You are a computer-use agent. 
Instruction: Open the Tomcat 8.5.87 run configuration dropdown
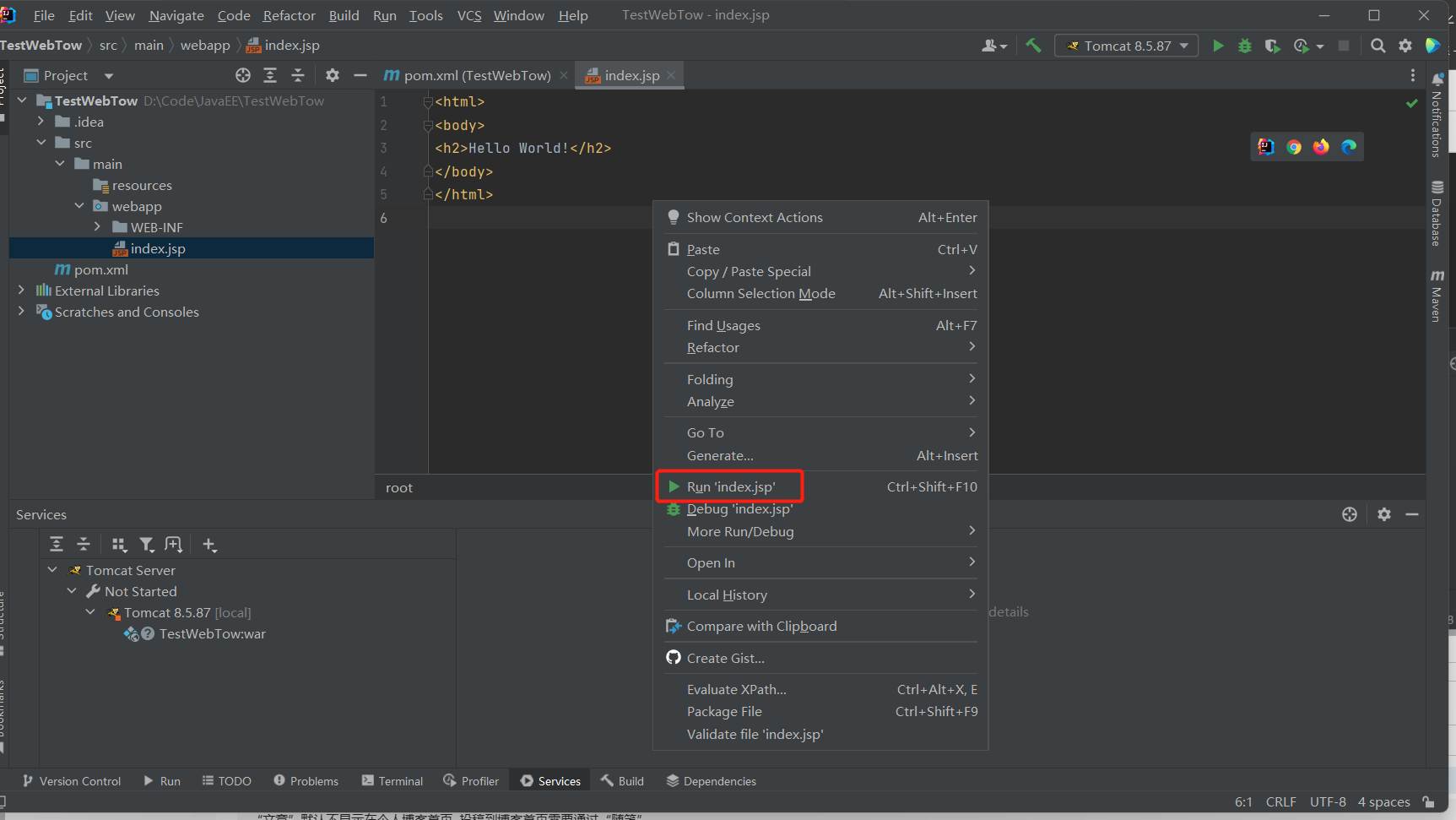coord(1127,46)
